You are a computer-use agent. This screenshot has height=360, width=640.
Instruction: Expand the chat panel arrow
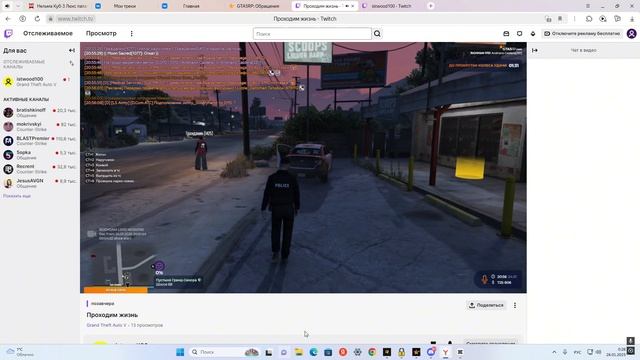pos(535,50)
